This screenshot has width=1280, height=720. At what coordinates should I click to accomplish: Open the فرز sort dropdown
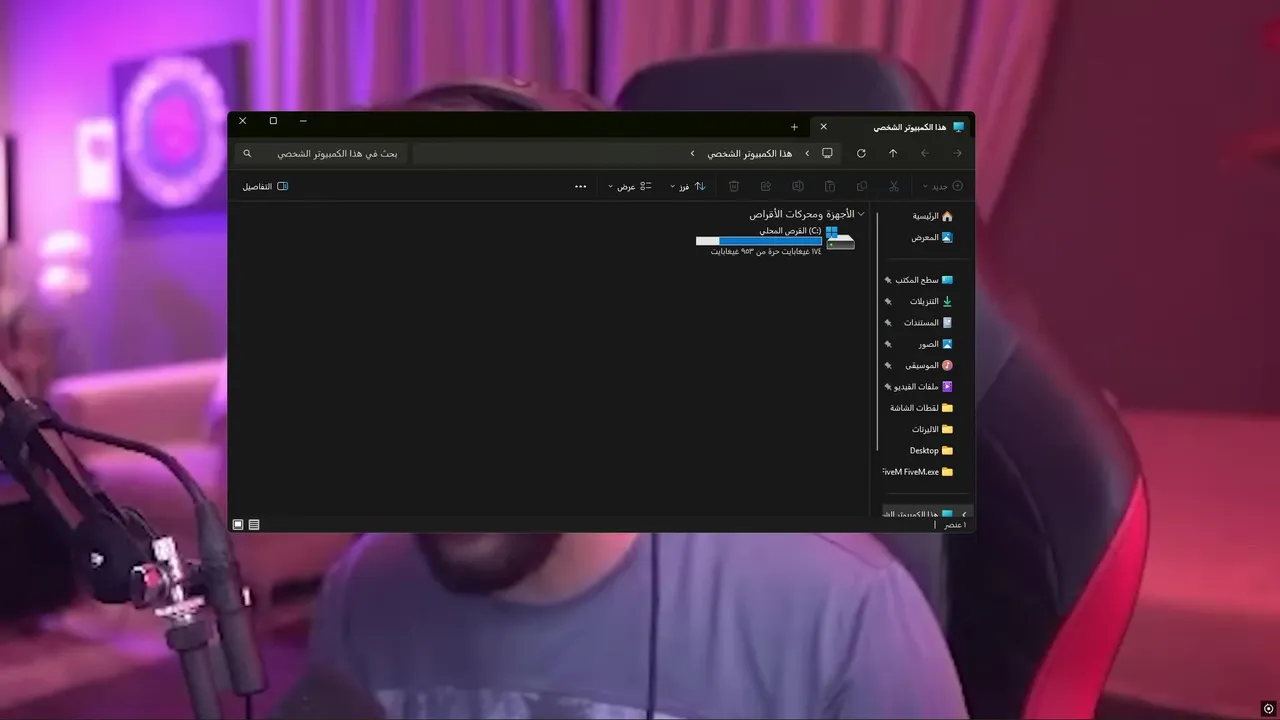pos(687,186)
